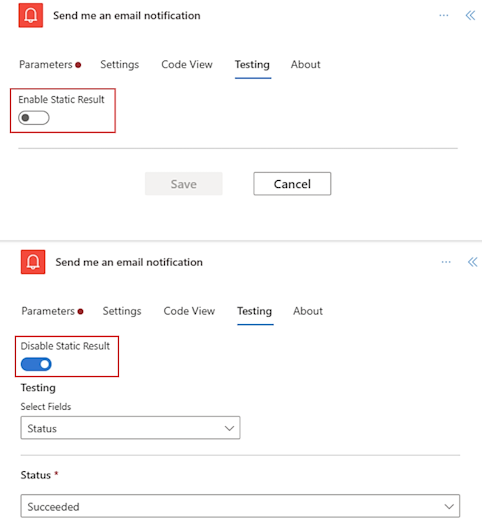Click the Cancel button

coord(292,184)
